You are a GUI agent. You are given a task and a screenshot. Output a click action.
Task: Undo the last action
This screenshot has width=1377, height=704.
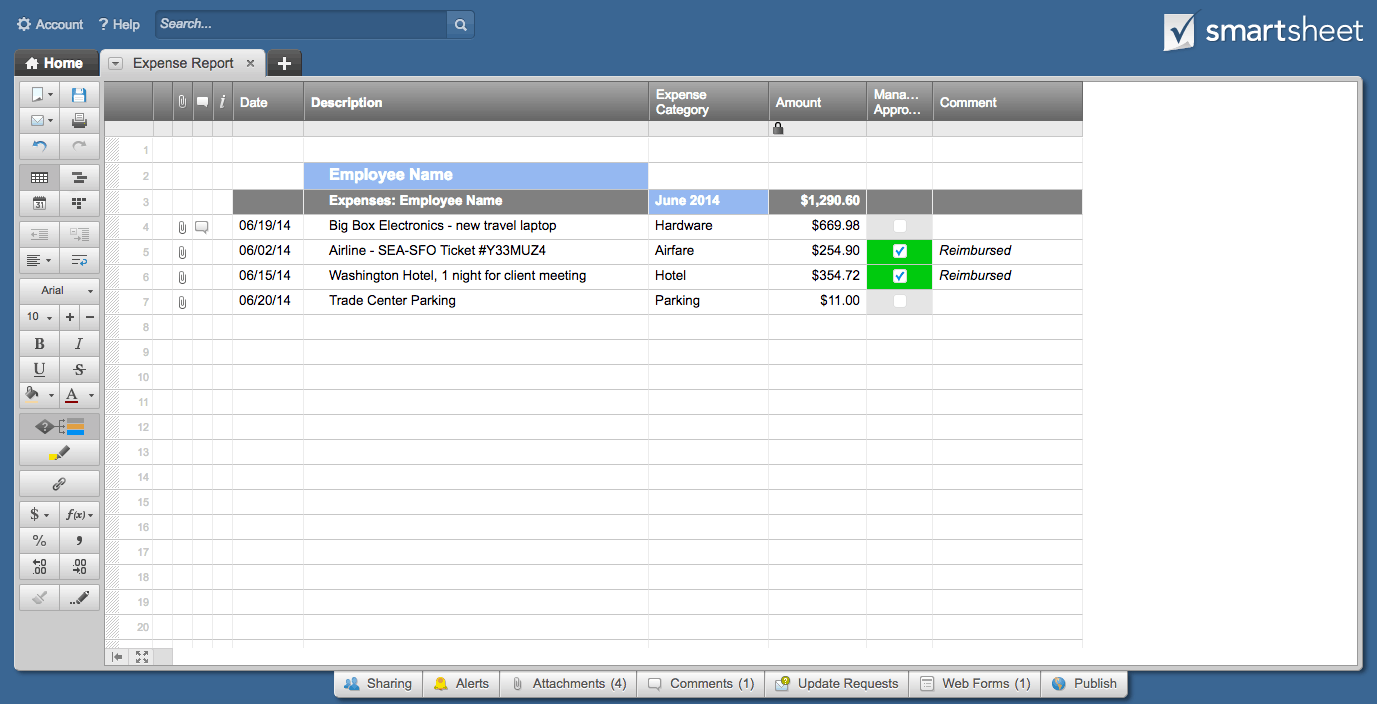click(x=39, y=147)
